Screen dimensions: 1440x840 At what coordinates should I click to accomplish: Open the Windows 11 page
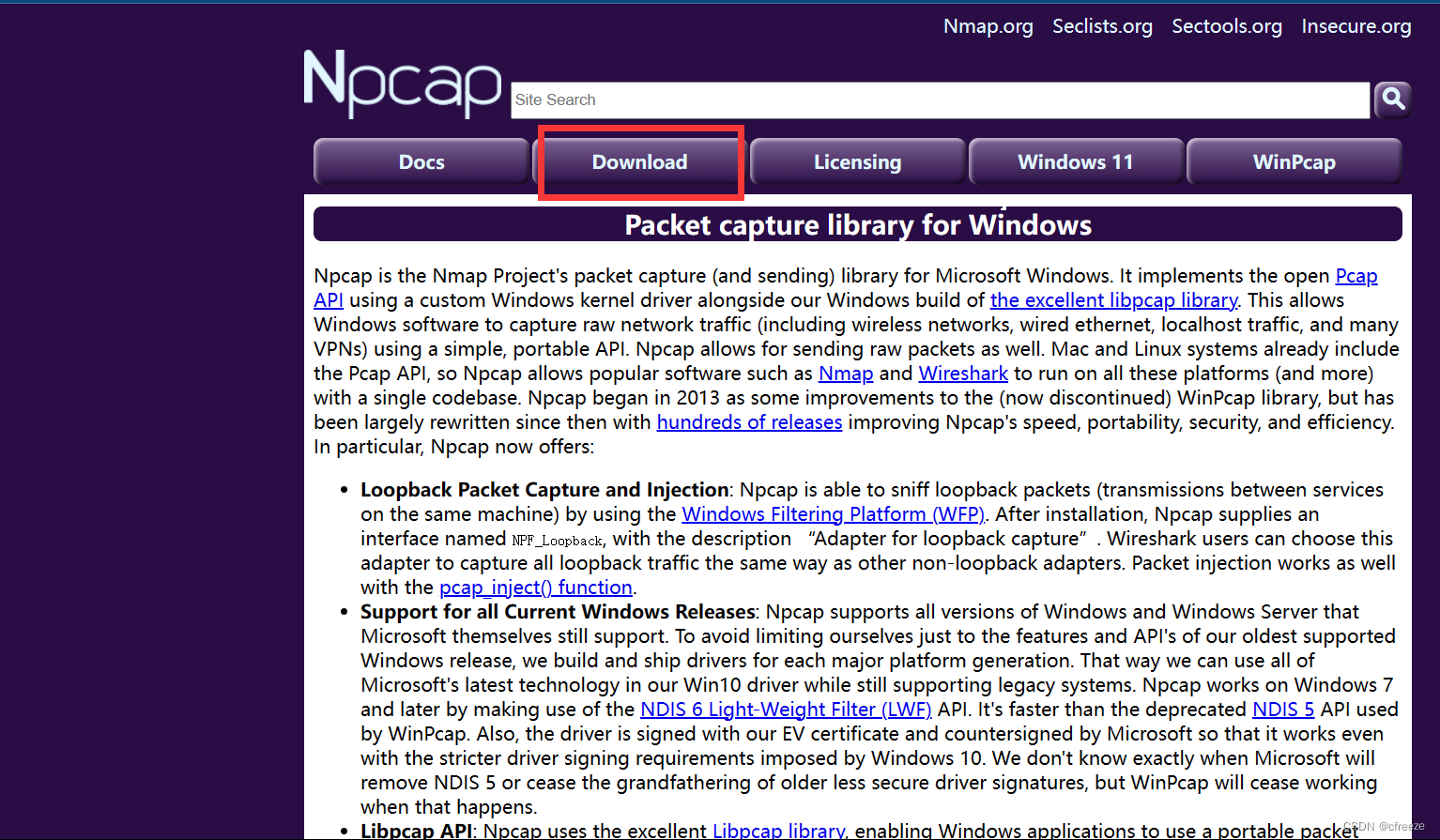coord(1076,161)
